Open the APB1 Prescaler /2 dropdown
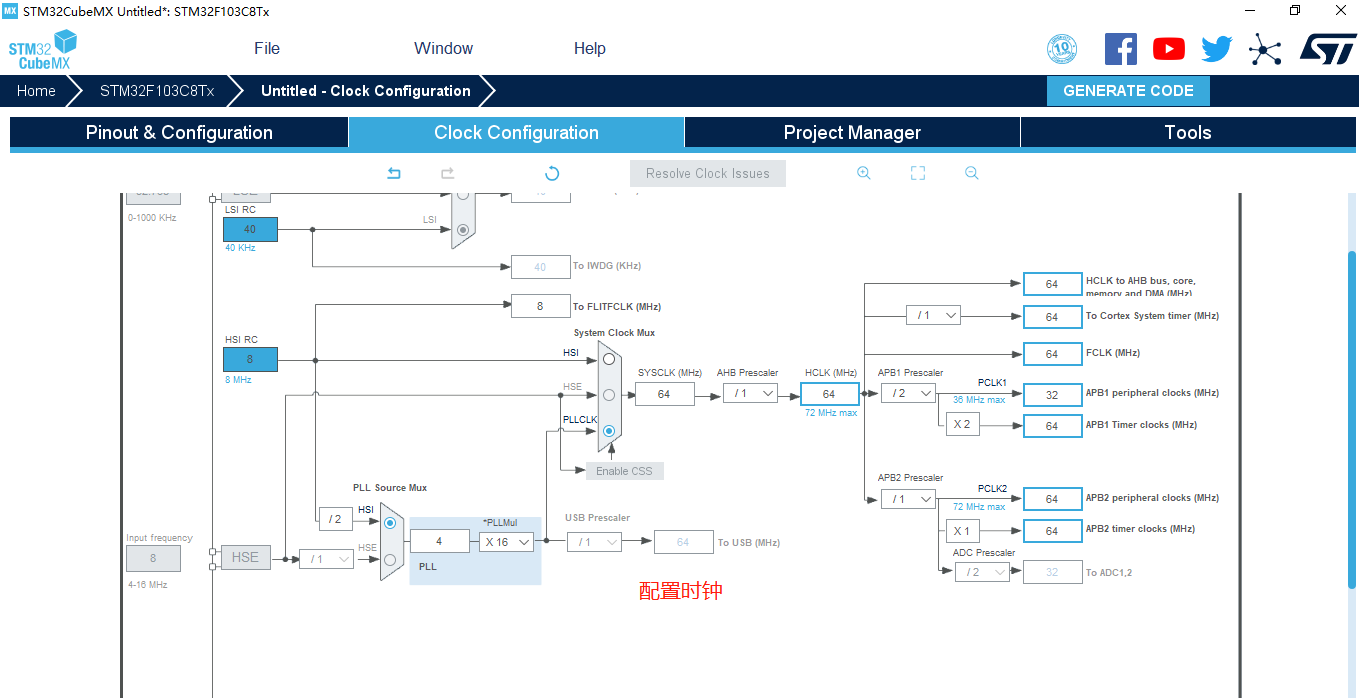The width and height of the screenshot is (1359, 698). [908, 394]
